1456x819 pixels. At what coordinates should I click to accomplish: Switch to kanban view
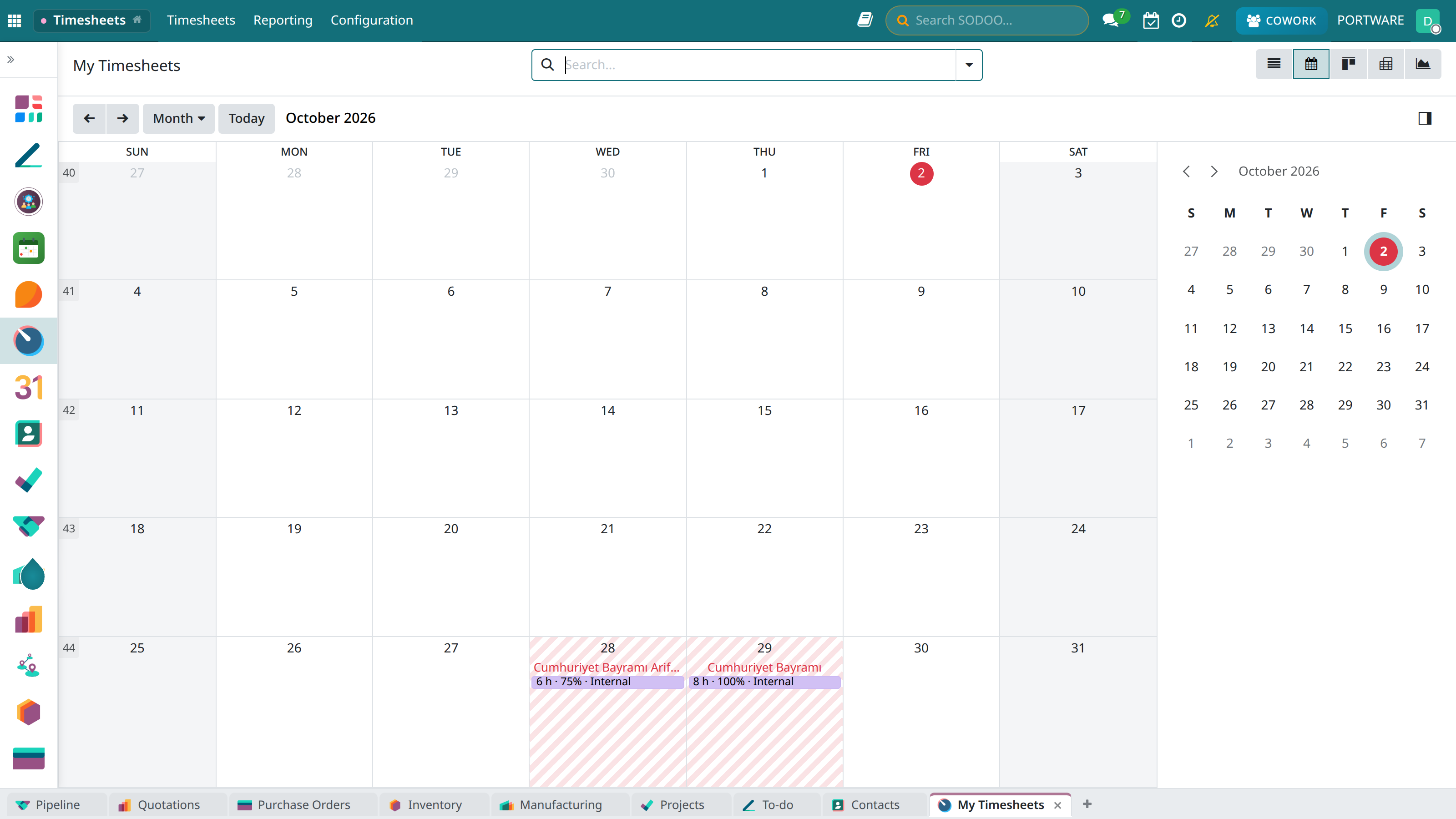1349,64
